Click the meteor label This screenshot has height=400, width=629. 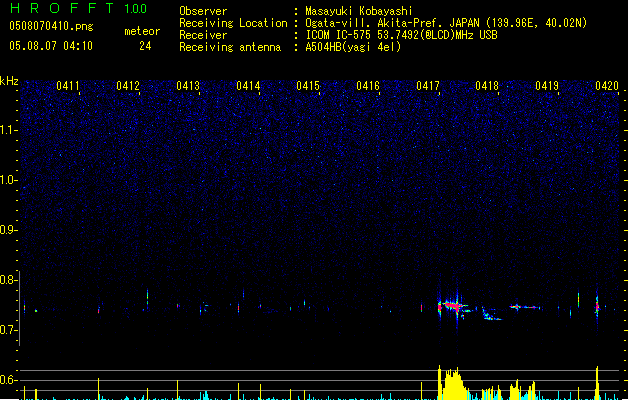click(x=142, y=31)
